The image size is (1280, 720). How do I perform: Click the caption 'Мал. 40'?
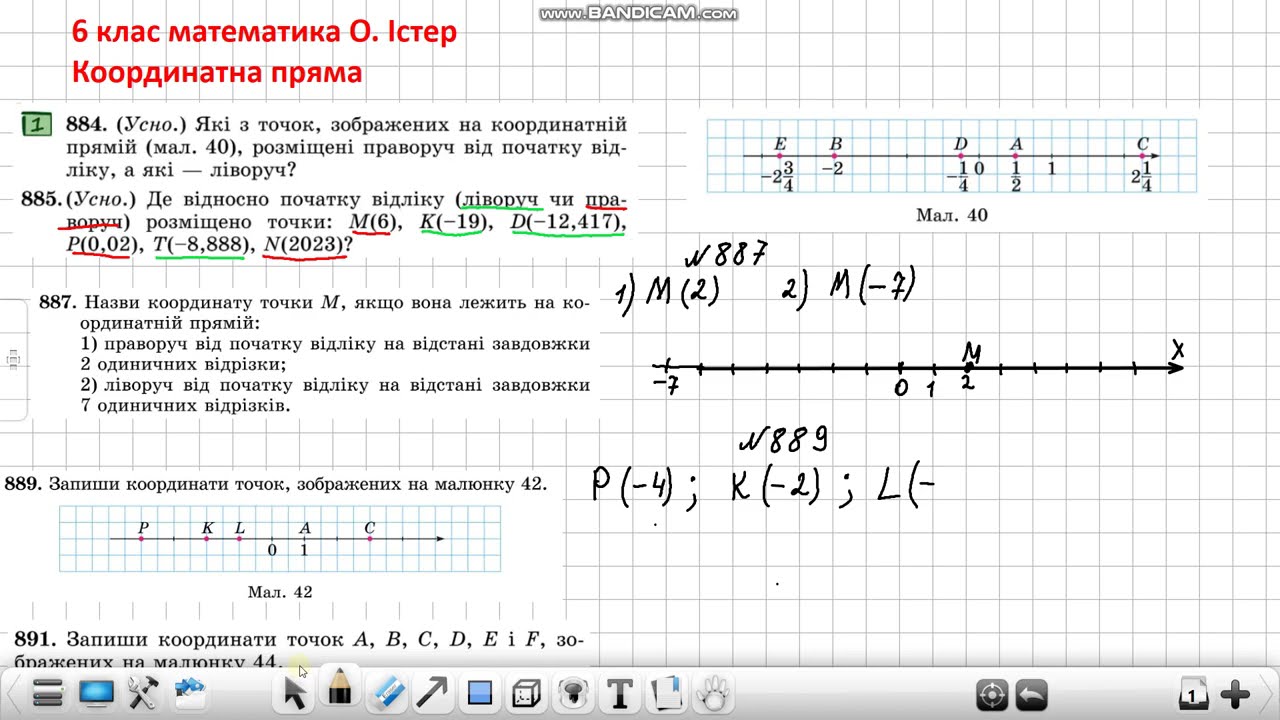(x=951, y=215)
